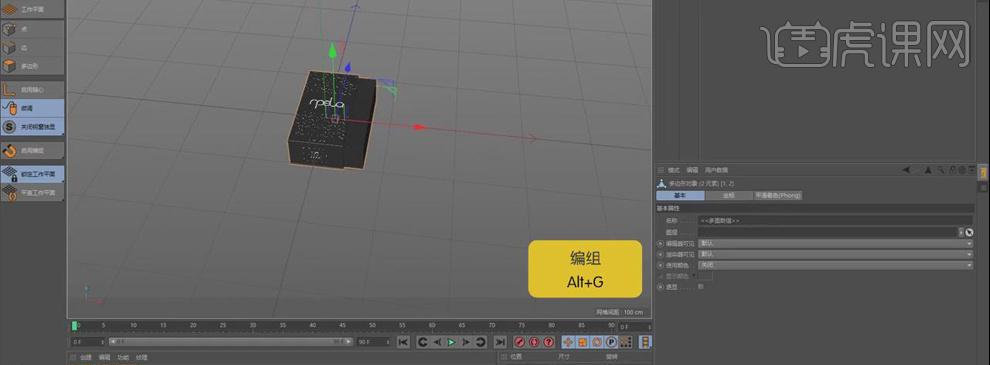Click the play forward button
This screenshot has height=365, width=990.
pos(451,342)
